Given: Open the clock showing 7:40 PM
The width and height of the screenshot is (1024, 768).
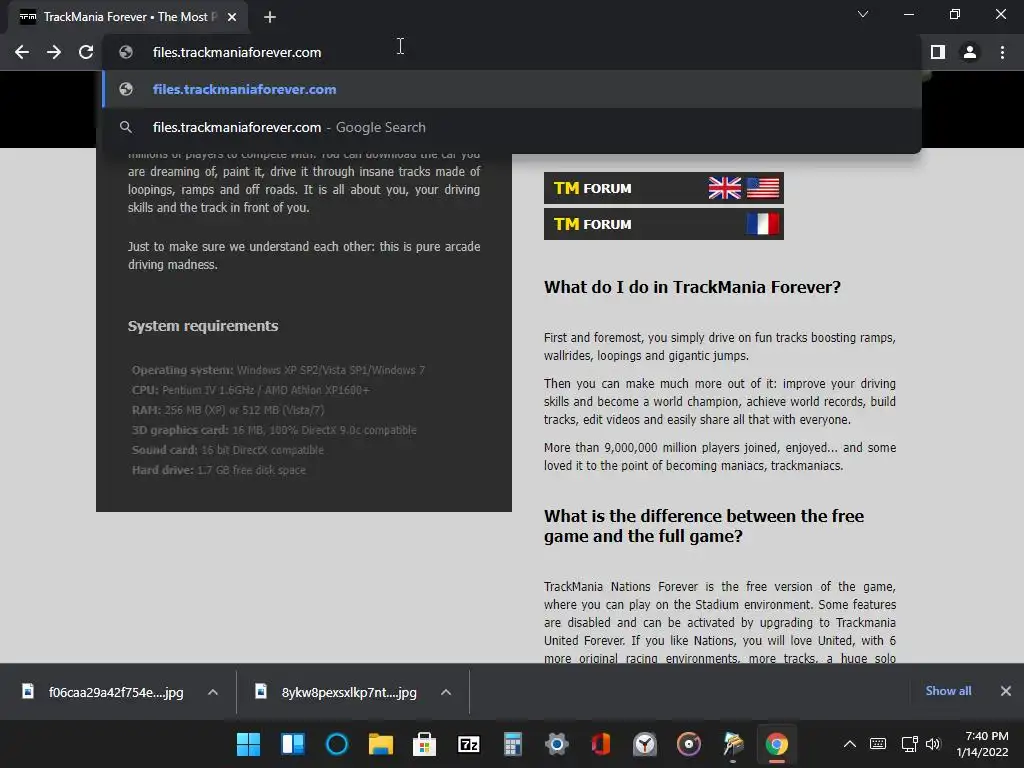Looking at the screenshot, I should (982, 744).
